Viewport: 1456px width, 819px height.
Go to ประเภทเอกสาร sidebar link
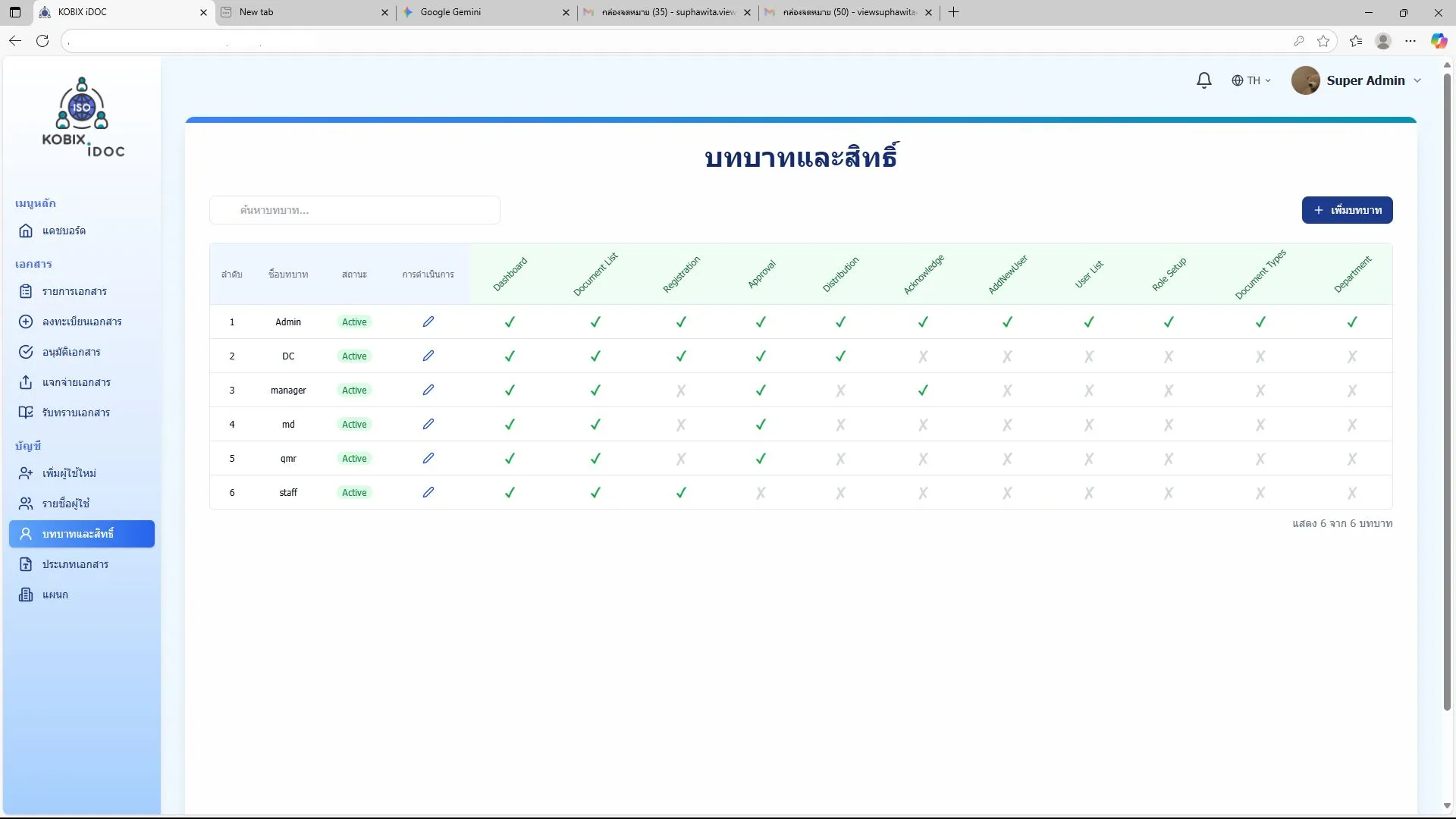(75, 564)
